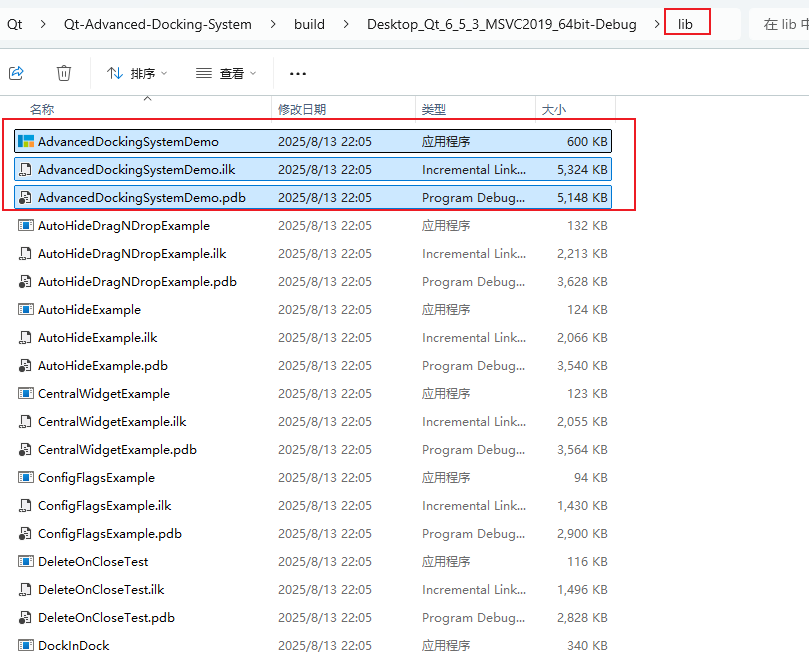This screenshot has width=809, height=662.
Task: Expand chevron after Qt-Advanced-Docking-System breadcrumb
Action: (x=273, y=24)
